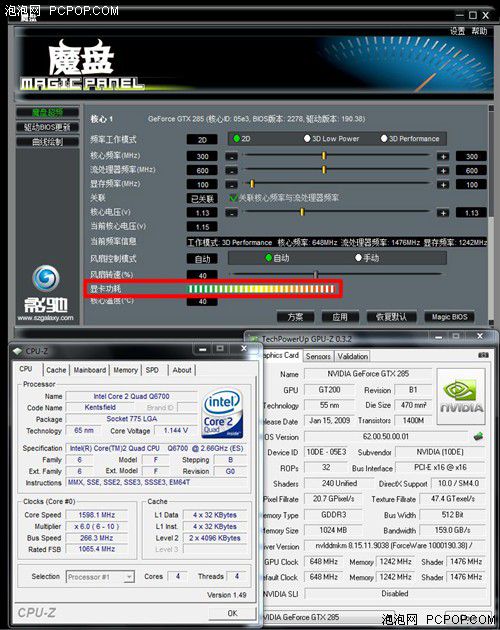Image resolution: width=500 pixels, height=630 pixels.
Task: Open the 驱动BIOS更新 section
Action: [x=47, y=127]
